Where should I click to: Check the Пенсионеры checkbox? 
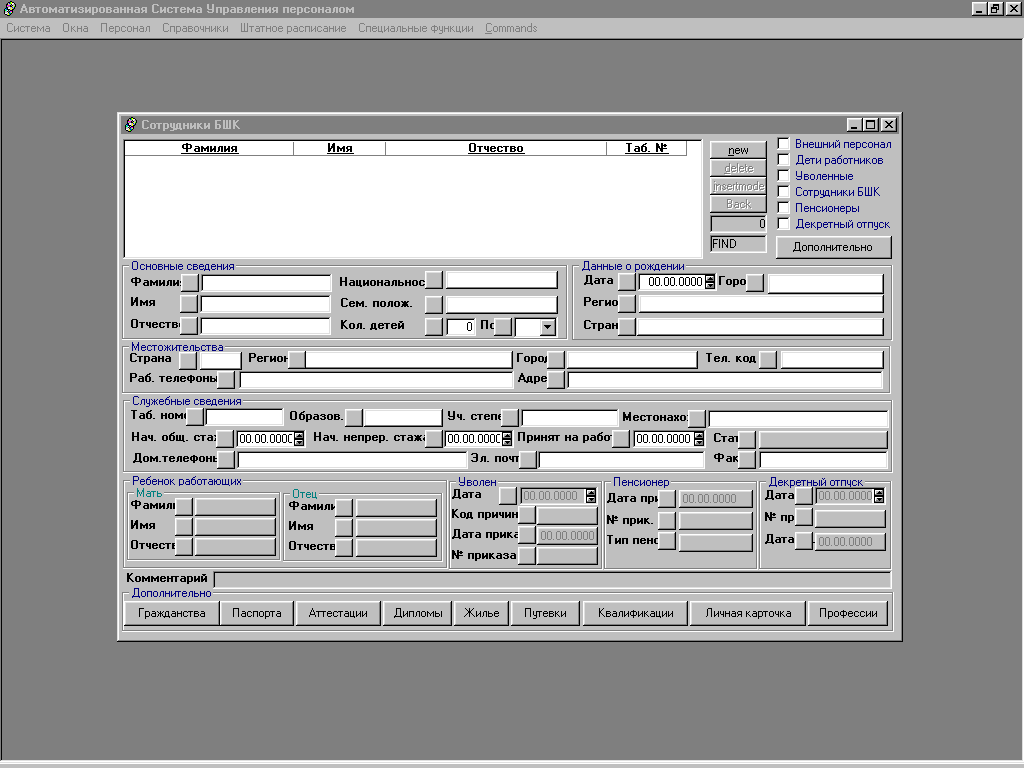(x=783, y=208)
